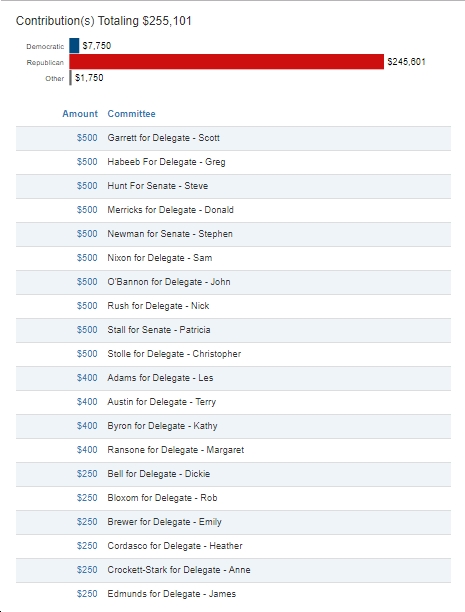
Task: Click Ransone for Delegate - Margaret
Action: [176, 450]
